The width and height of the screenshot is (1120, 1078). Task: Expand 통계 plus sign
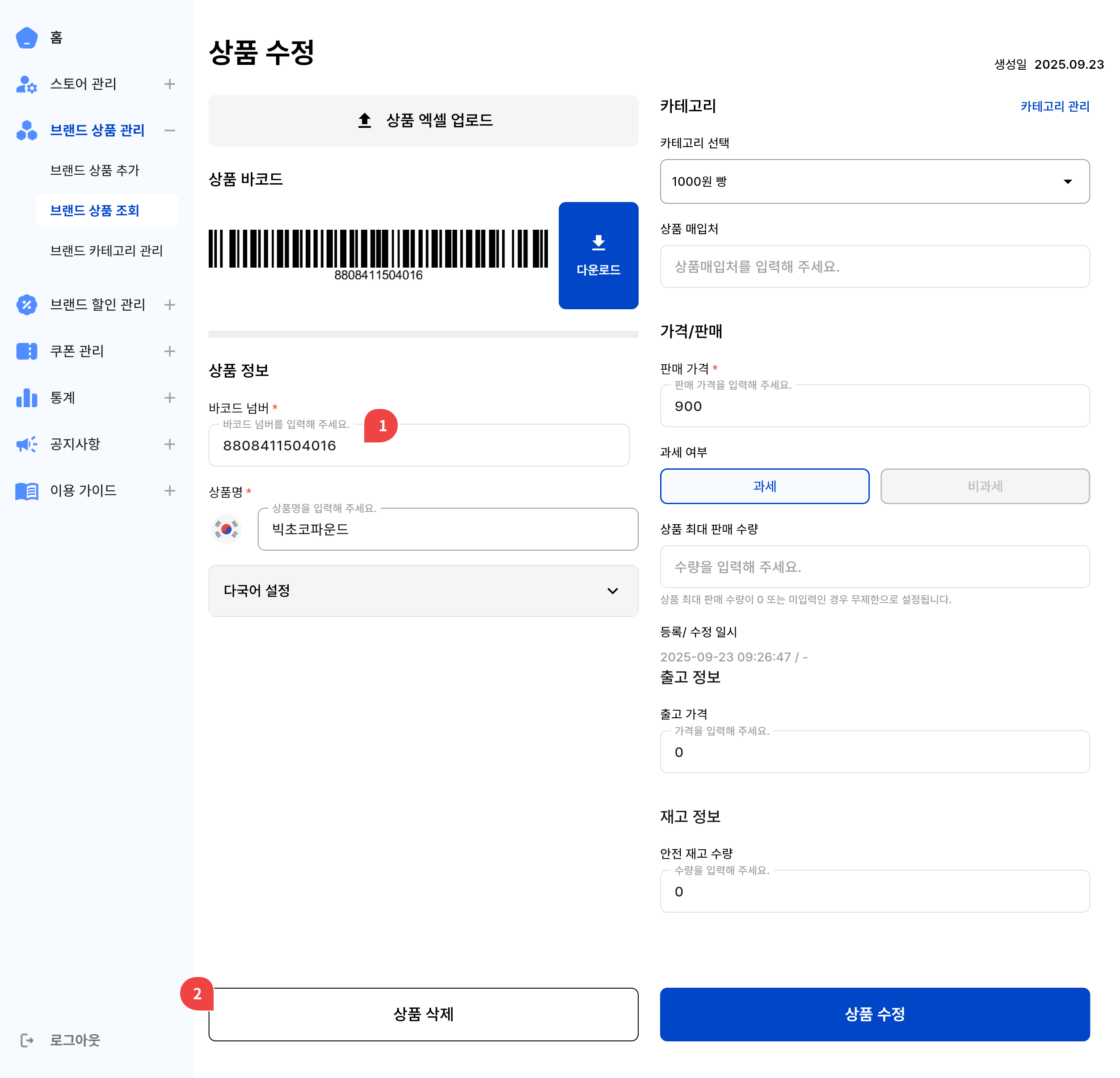(x=170, y=397)
